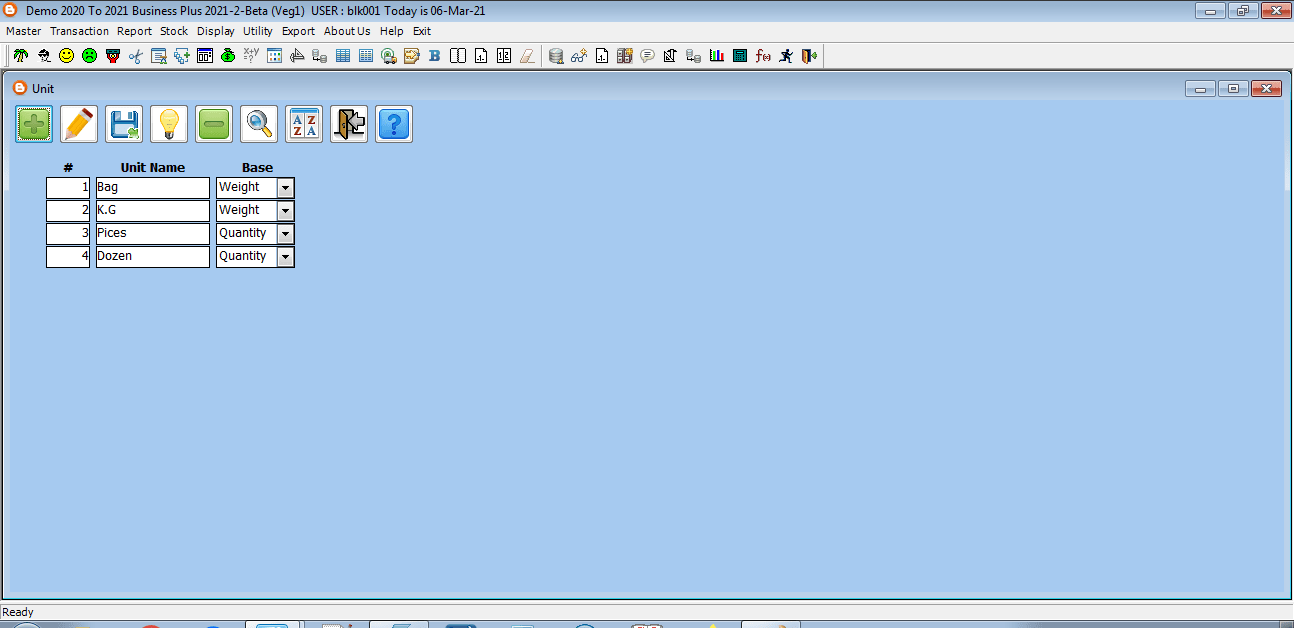Image resolution: width=1294 pixels, height=628 pixels.
Task: Click the palm tree toolbar icon
Action: [x=20, y=56]
